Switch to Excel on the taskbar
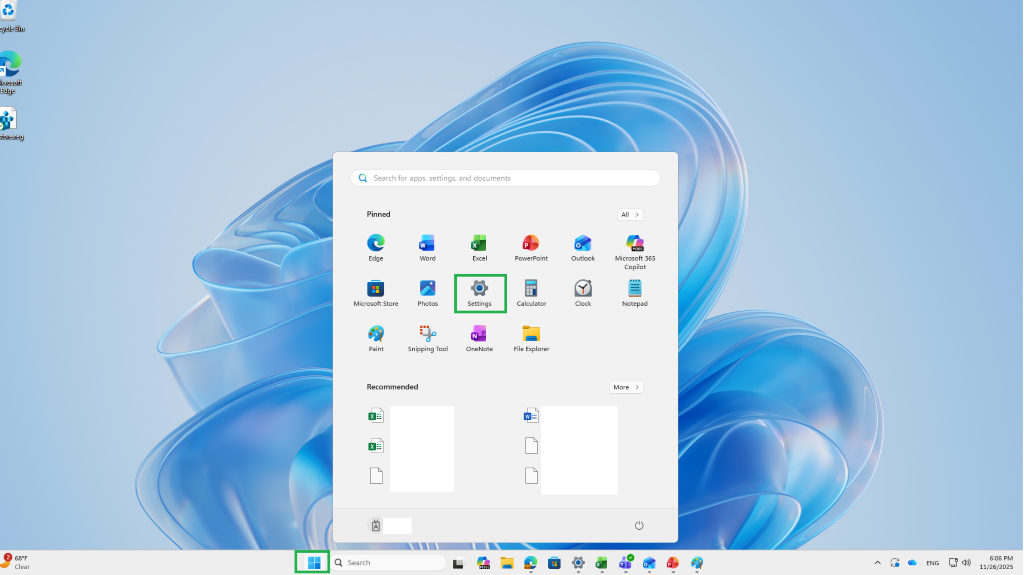The width and height of the screenshot is (1024, 575). click(601, 563)
